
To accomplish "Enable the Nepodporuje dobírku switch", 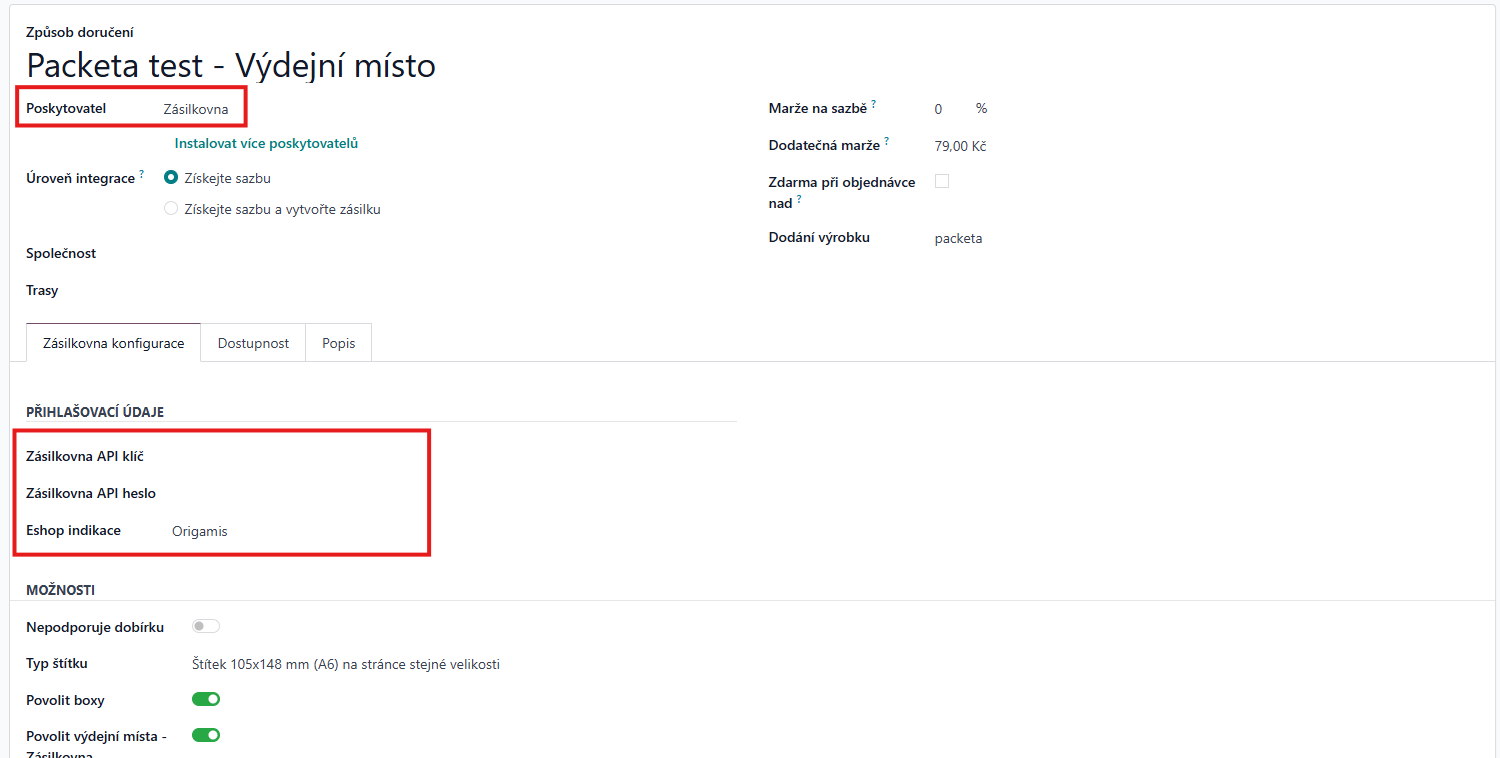I will tap(206, 627).
